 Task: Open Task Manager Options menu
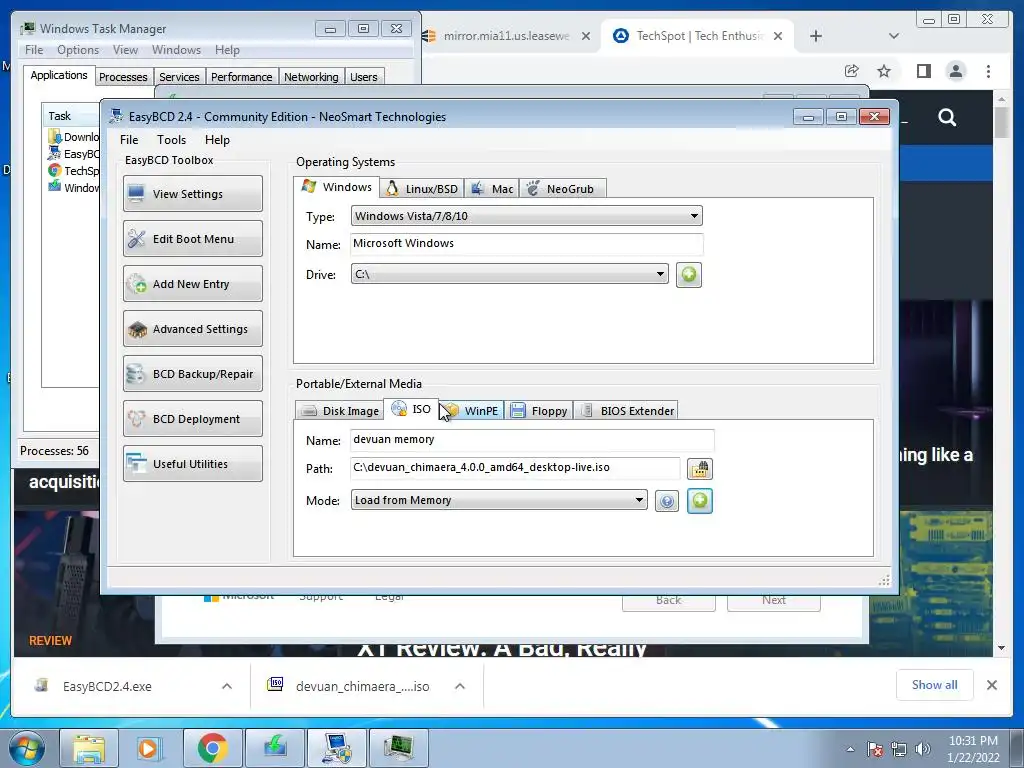(78, 50)
